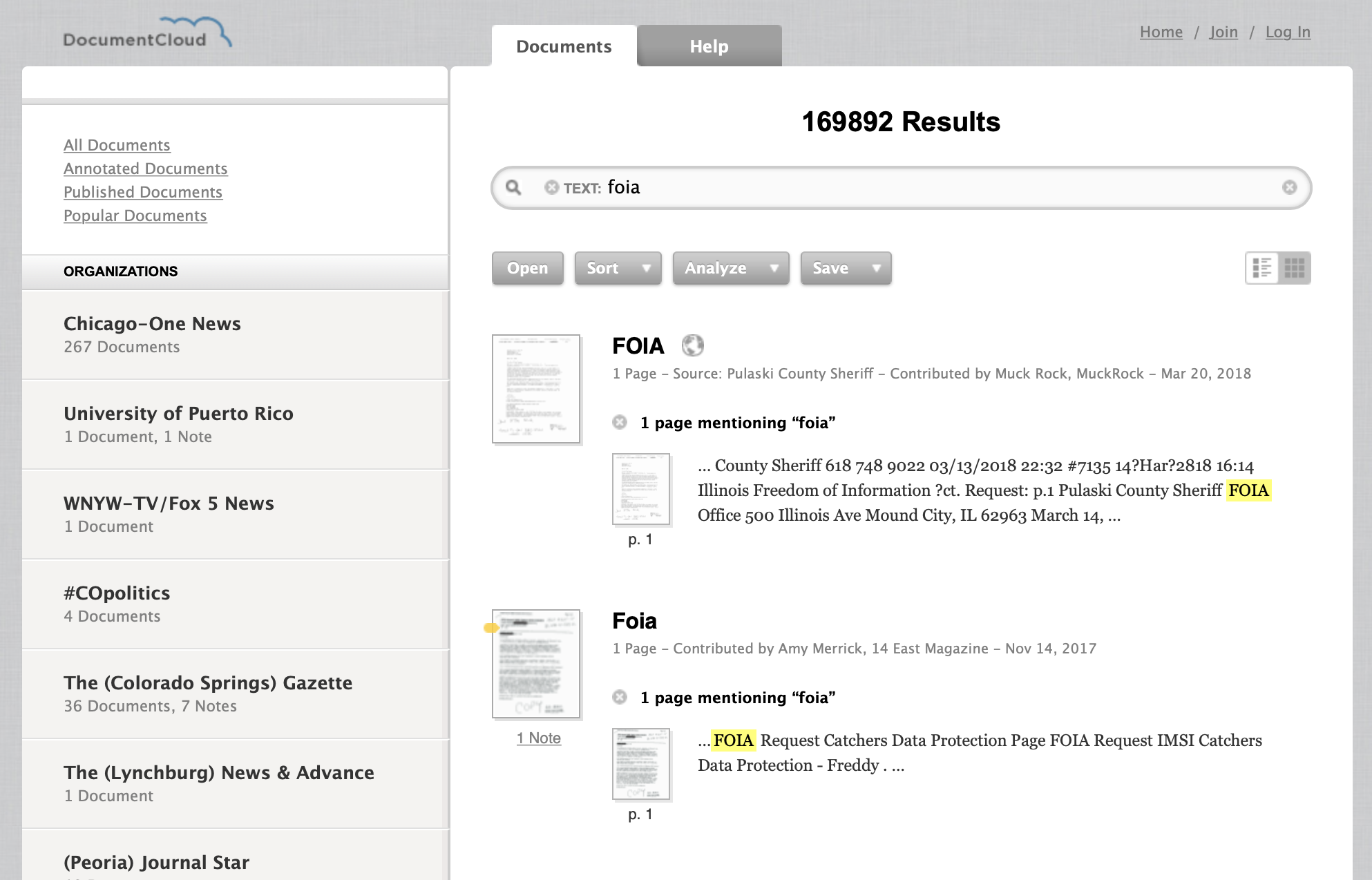Select University of Puerto Rico organization

(235, 425)
